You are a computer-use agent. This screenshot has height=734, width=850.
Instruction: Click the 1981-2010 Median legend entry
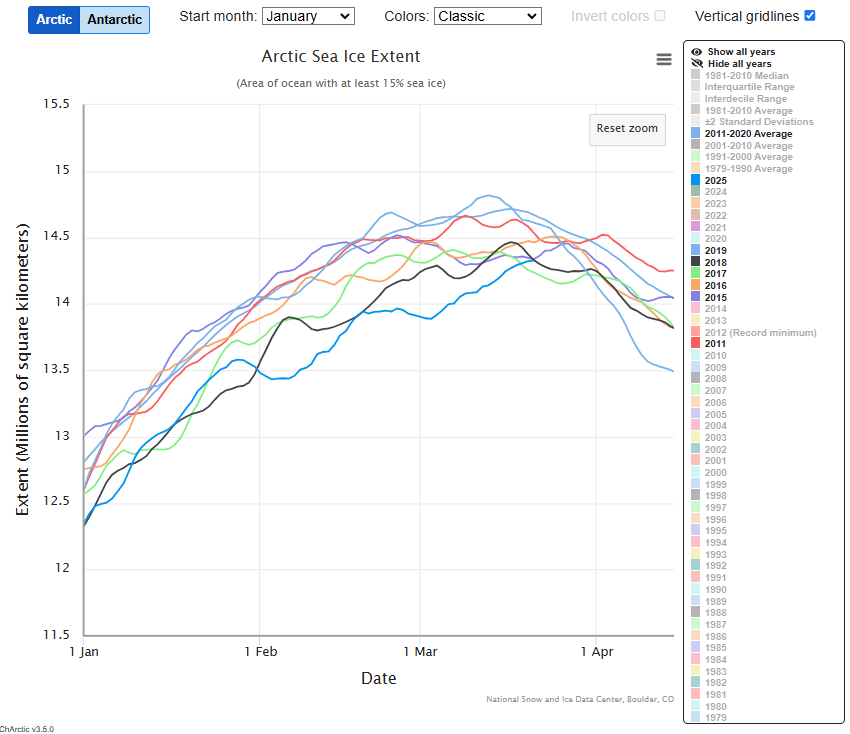[746, 76]
